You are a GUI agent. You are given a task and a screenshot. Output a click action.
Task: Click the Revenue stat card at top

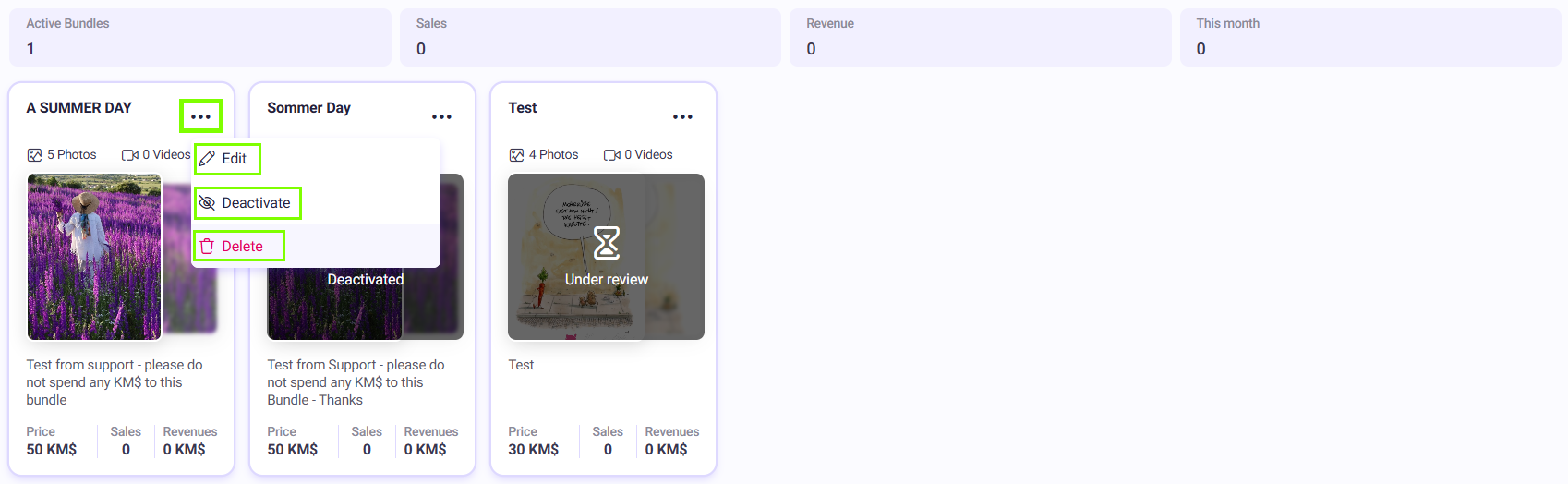click(x=980, y=37)
